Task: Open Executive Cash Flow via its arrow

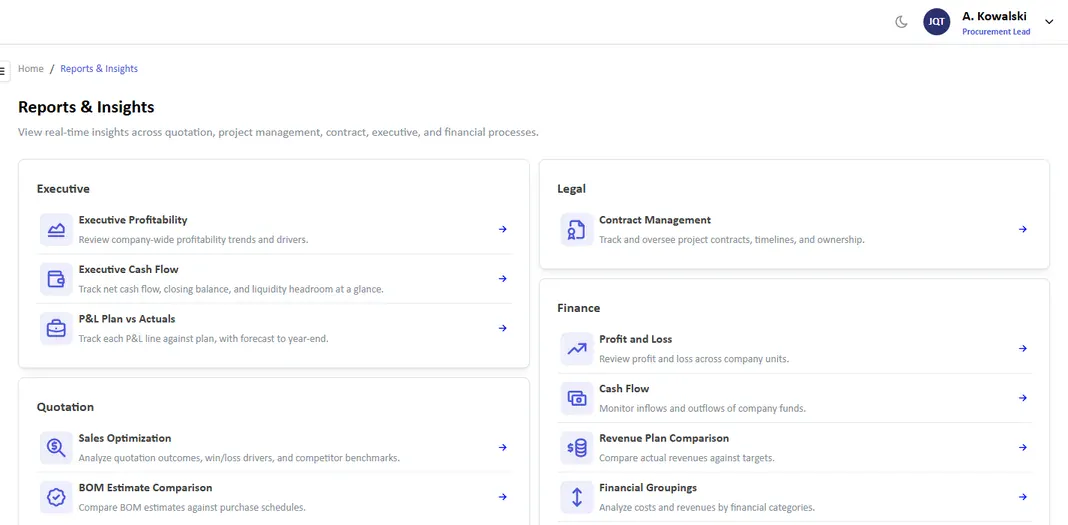Action: (x=503, y=279)
